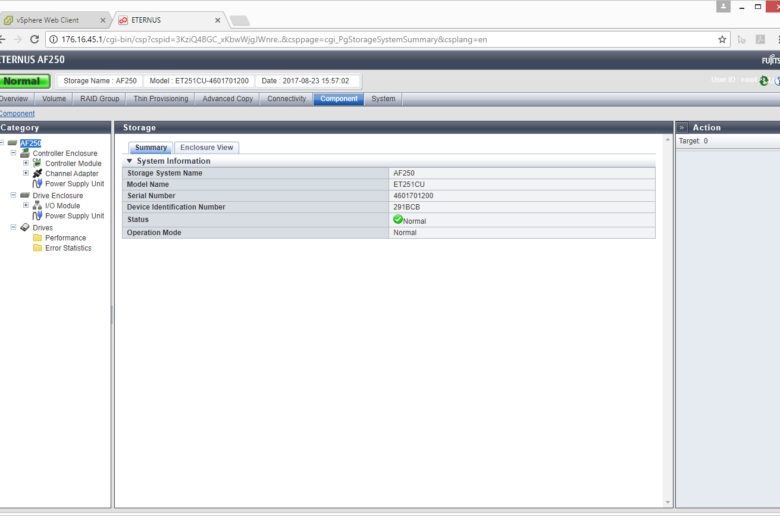The image size is (780, 516).
Task: Click the Target: 0 text in Action panel
Action: [x=693, y=141]
